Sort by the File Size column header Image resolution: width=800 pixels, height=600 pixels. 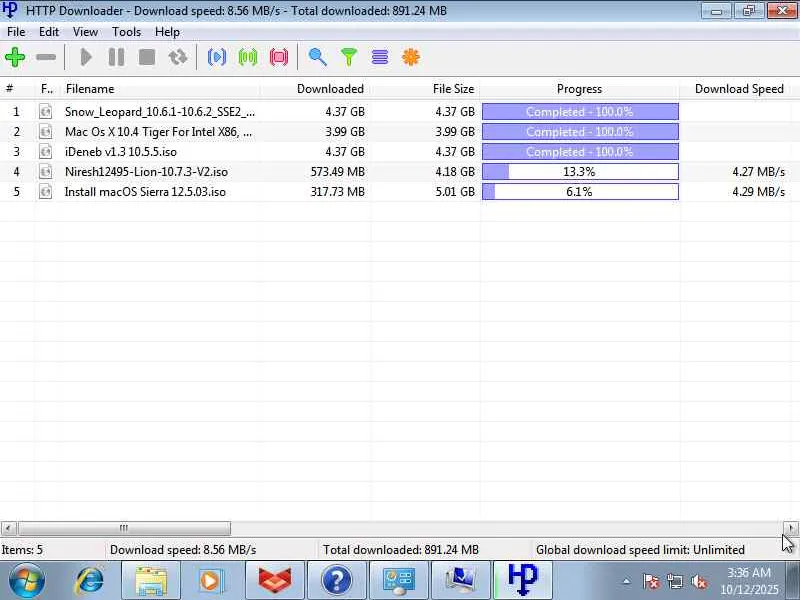(426, 89)
